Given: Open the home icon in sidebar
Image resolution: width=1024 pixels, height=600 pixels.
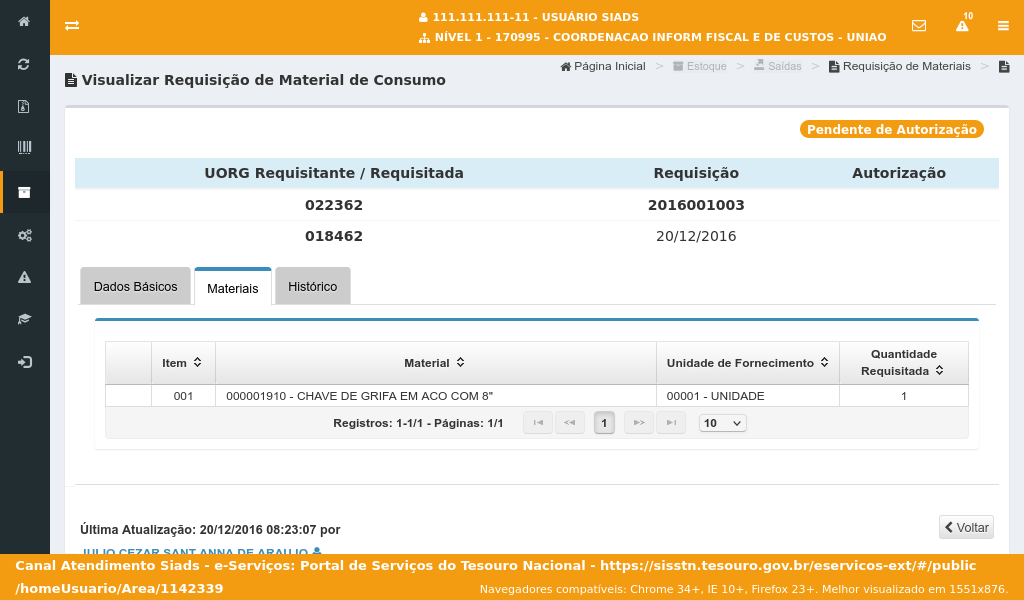Looking at the screenshot, I should point(24,22).
